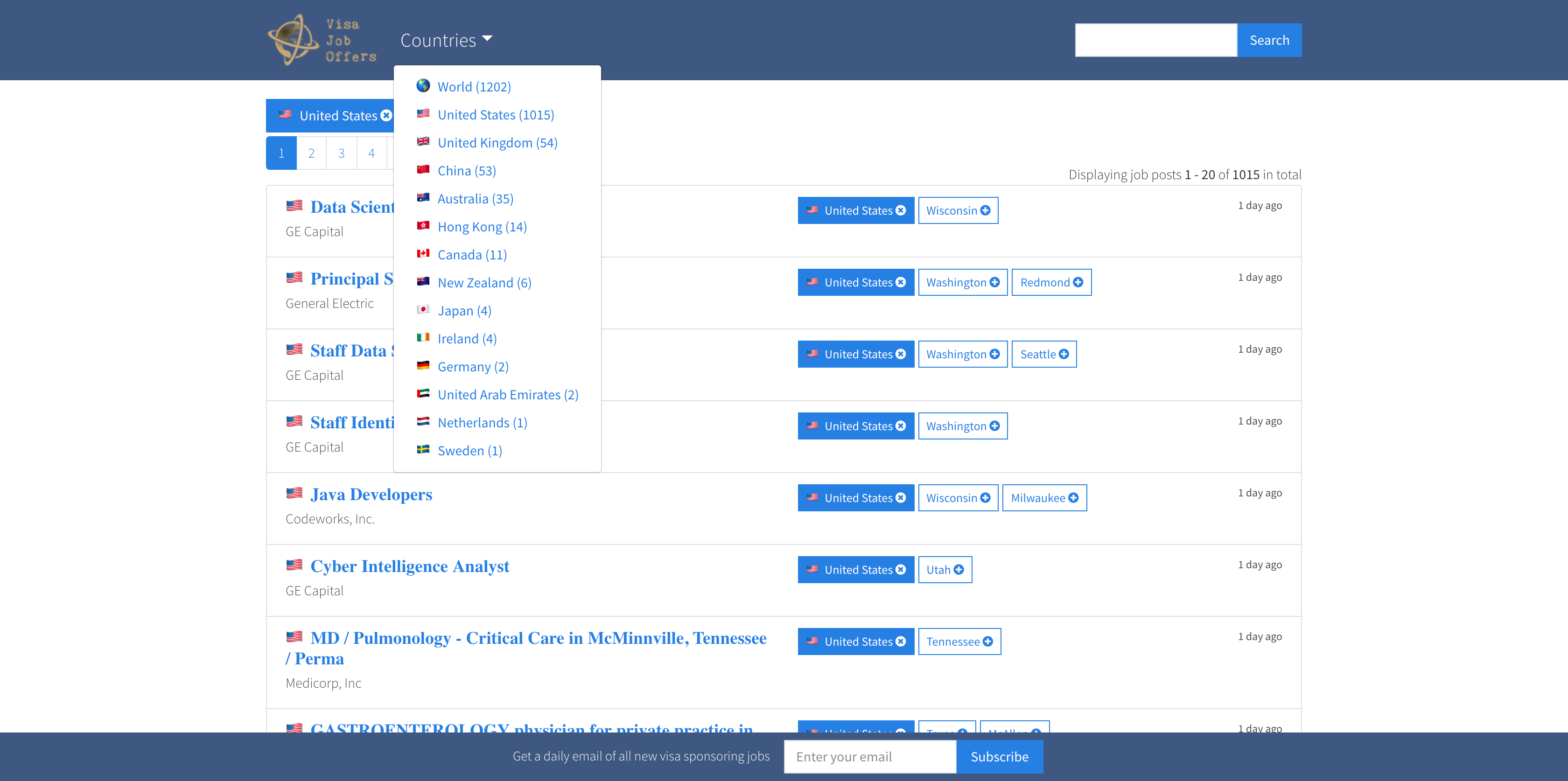The image size is (1568, 781).
Task: Select World (1202) from country dropdown
Action: (x=474, y=86)
